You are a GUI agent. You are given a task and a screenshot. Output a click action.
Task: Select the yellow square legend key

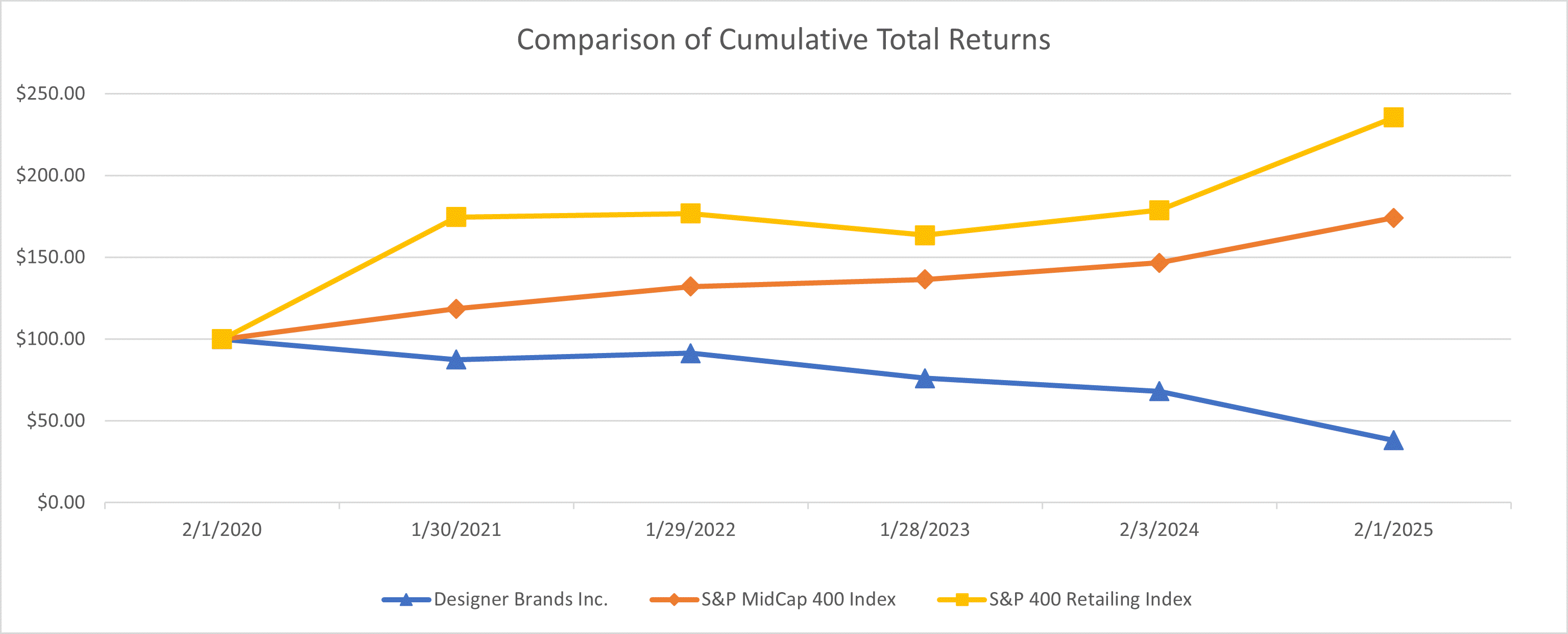(962, 600)
